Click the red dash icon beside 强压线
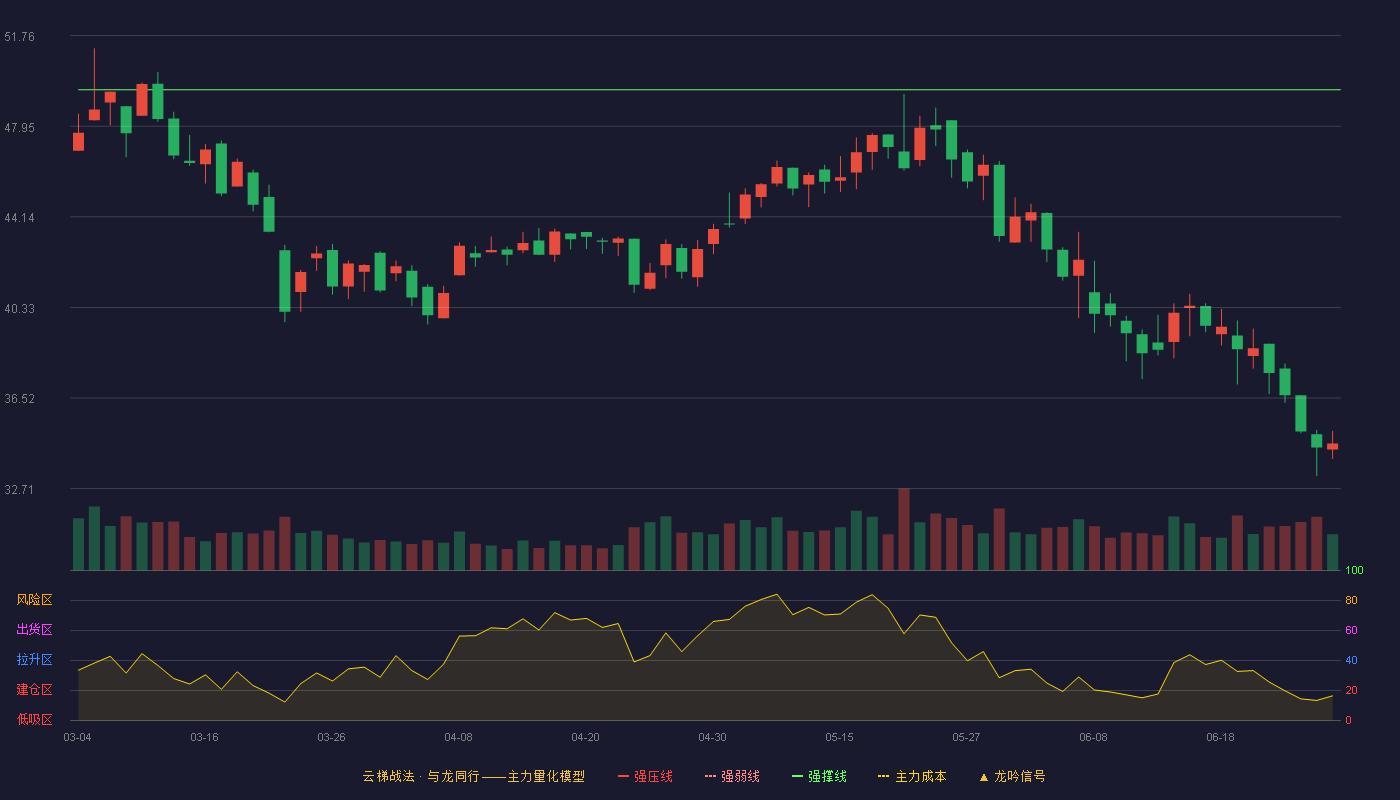 coord(623,776)
